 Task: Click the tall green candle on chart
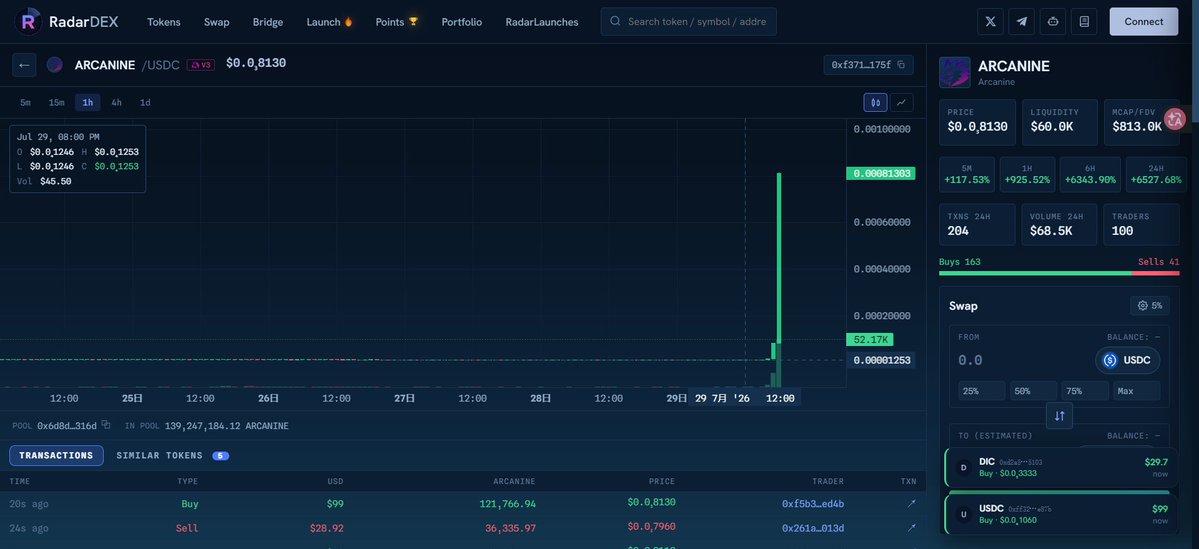[779, 258]
